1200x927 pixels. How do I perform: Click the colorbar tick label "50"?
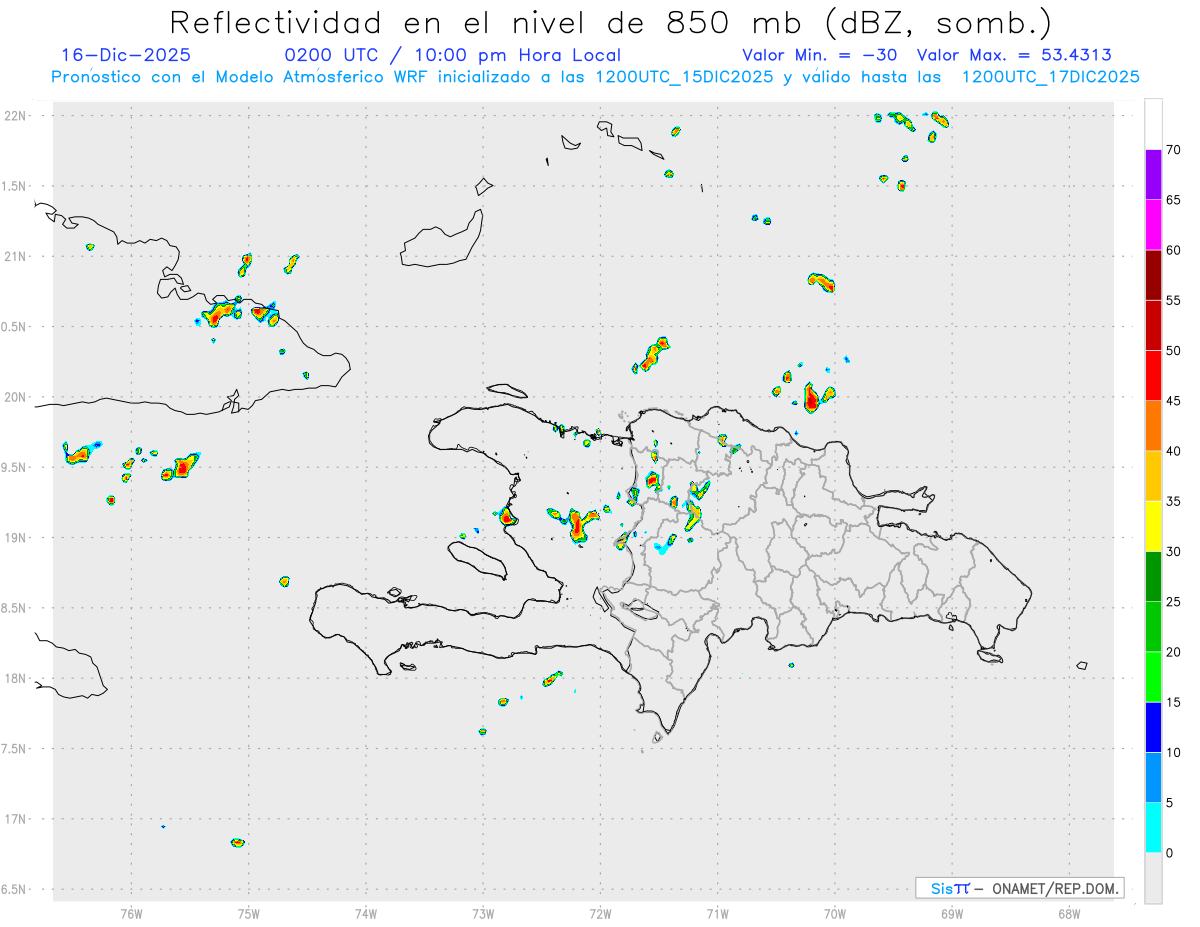click(x=1174, y=350)
